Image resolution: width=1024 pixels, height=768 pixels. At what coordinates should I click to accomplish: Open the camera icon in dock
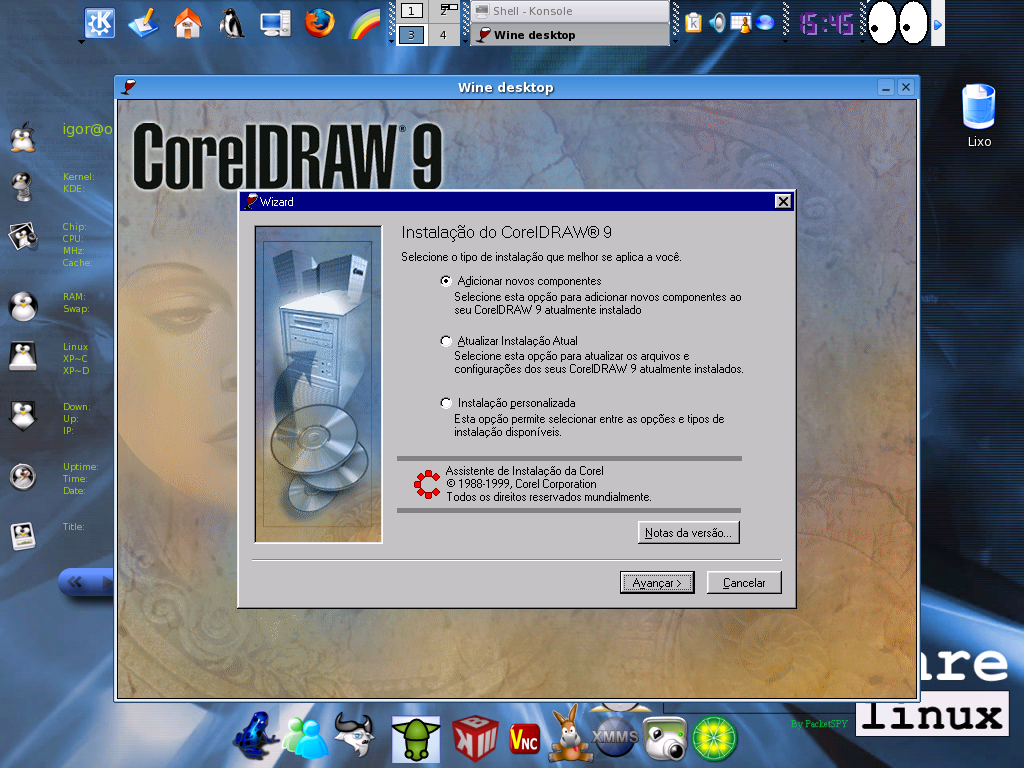click(665, 739)
